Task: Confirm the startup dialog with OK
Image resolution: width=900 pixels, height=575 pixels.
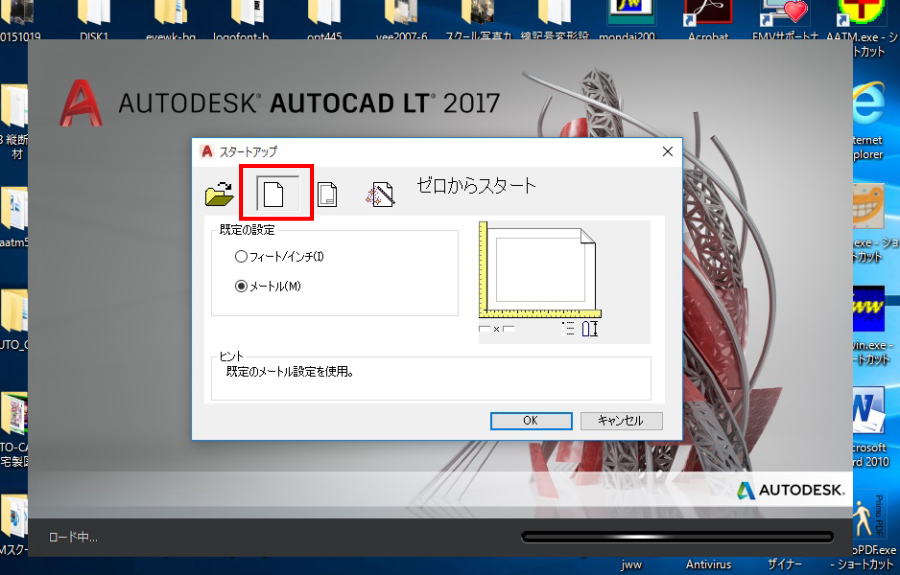Action: (x=531, y=421)
